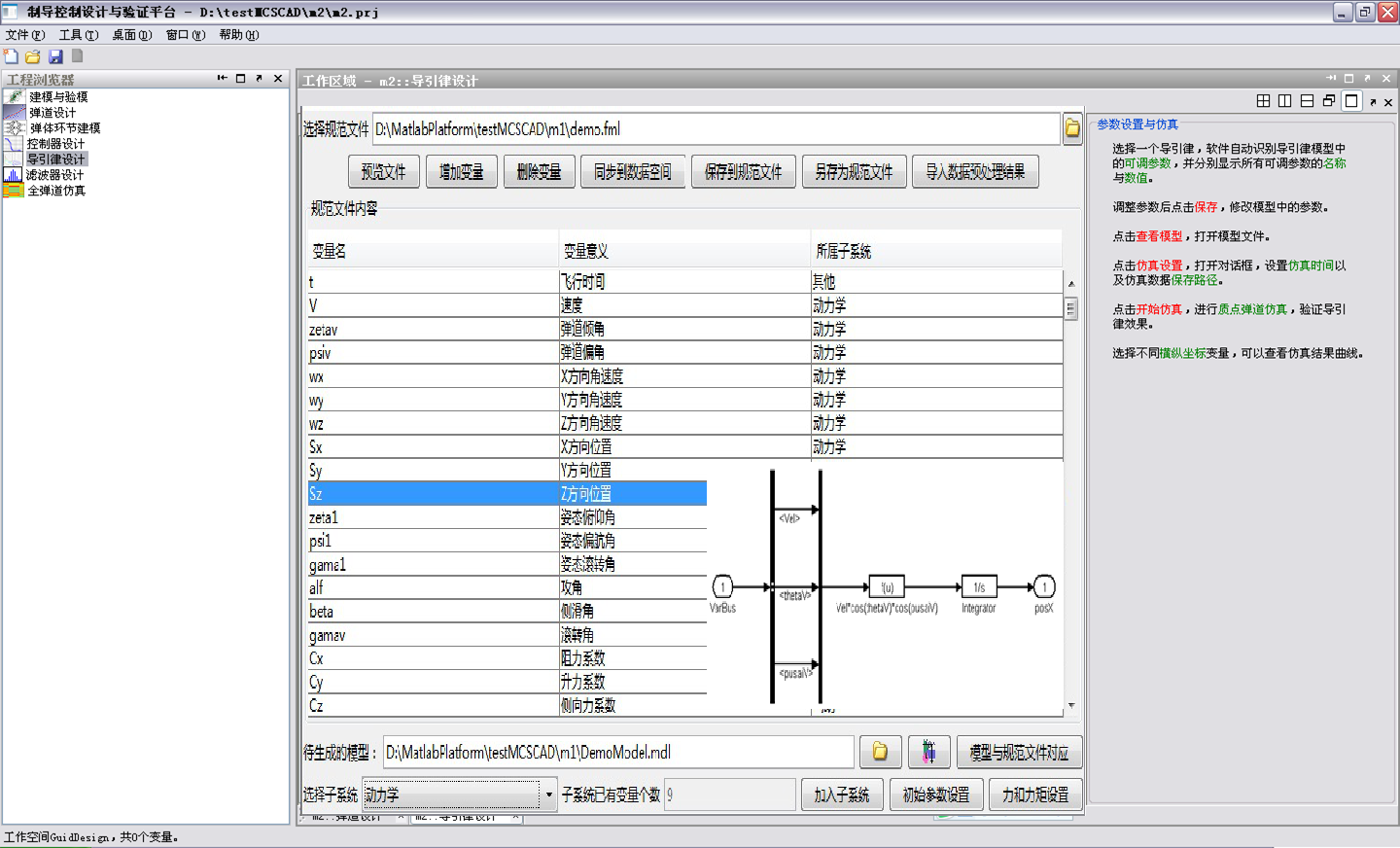Screen dimensions: 1400x848
Task: Click the 保存到规范文件 button
Action: pyautogui.click(x=744, y=172)
